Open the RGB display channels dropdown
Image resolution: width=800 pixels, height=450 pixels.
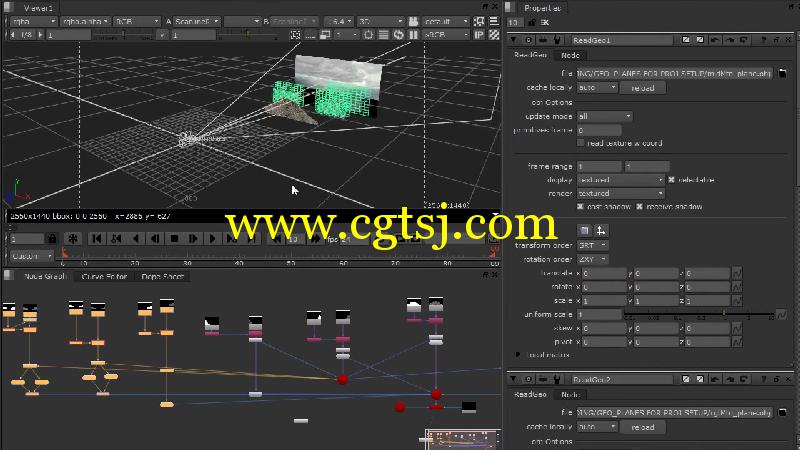click(137, 21)
